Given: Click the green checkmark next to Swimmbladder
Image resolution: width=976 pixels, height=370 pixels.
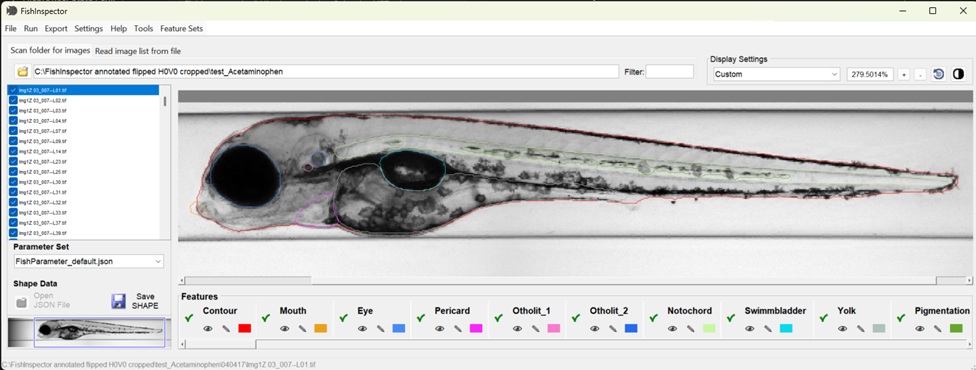Looking at the screenshot, I should click(731, 318).
